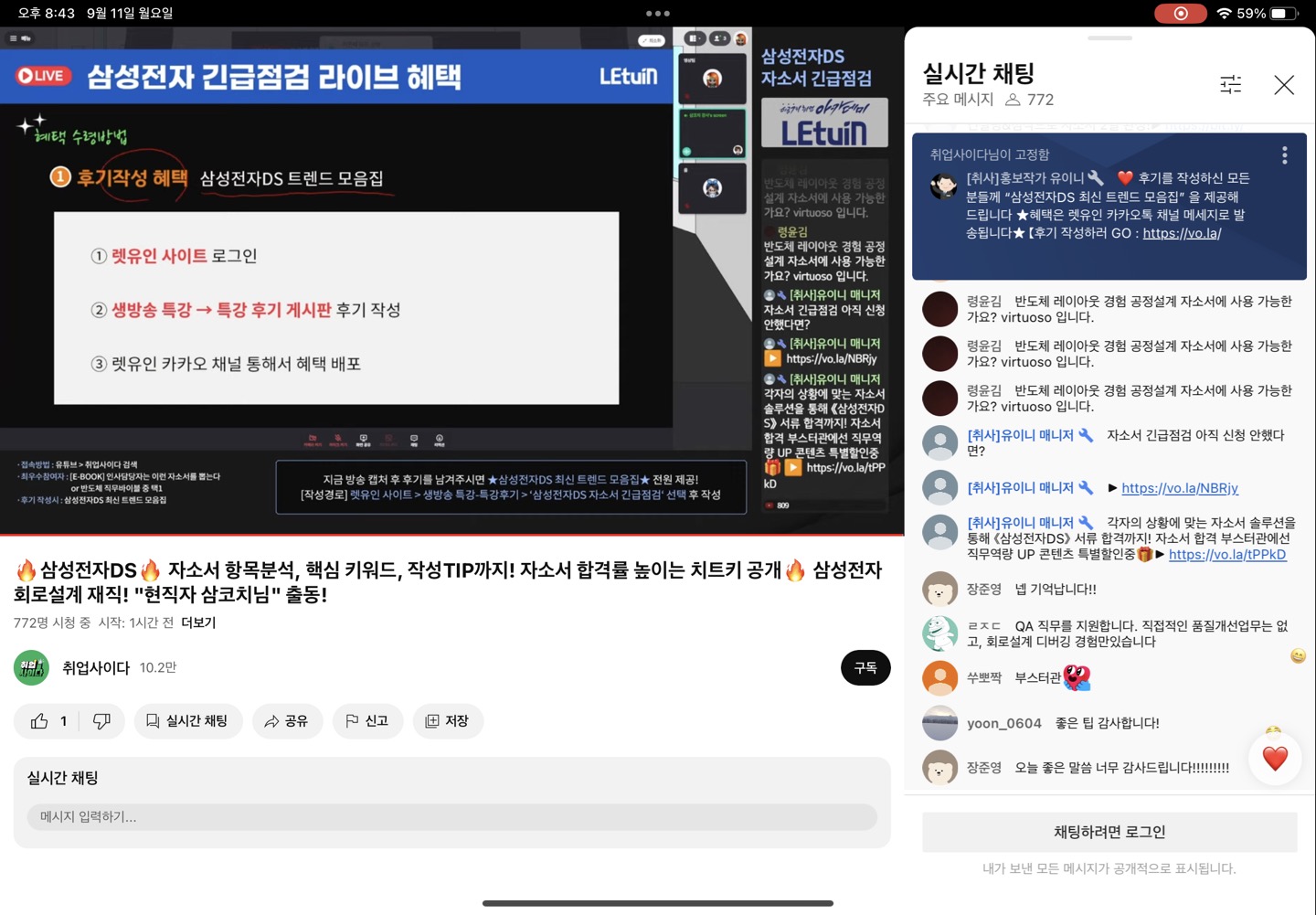The height and width of the screenshot is (915, 1316).
Task: Tap the screen recording indicator
Action: pos(1181,14)
